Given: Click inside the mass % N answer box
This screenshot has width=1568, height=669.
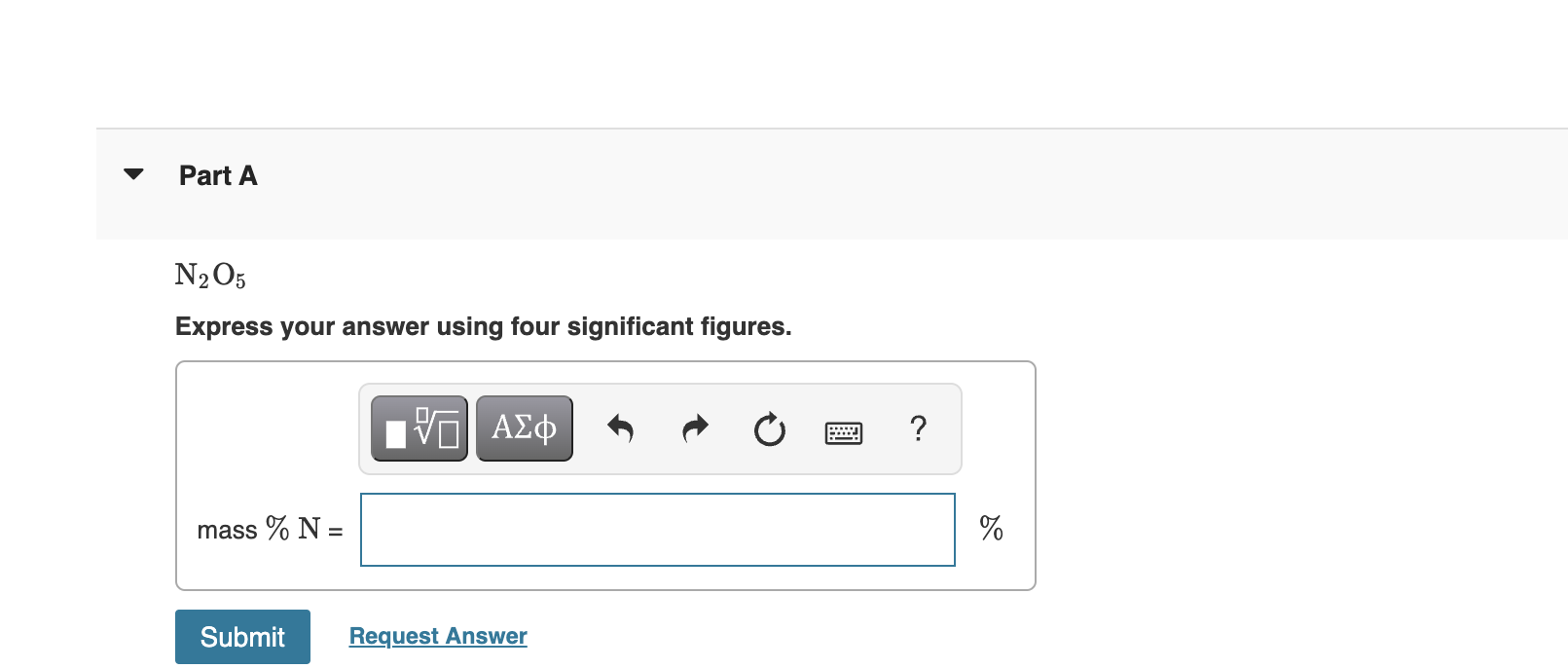Looking at the screenshot, I should point(657,529).
